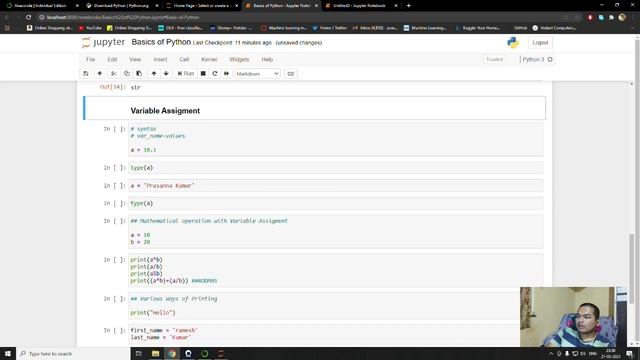Switch to the Anaconda Individual Edition tab
The width and height of the screenshot is (640, 360).
[41, 6]
